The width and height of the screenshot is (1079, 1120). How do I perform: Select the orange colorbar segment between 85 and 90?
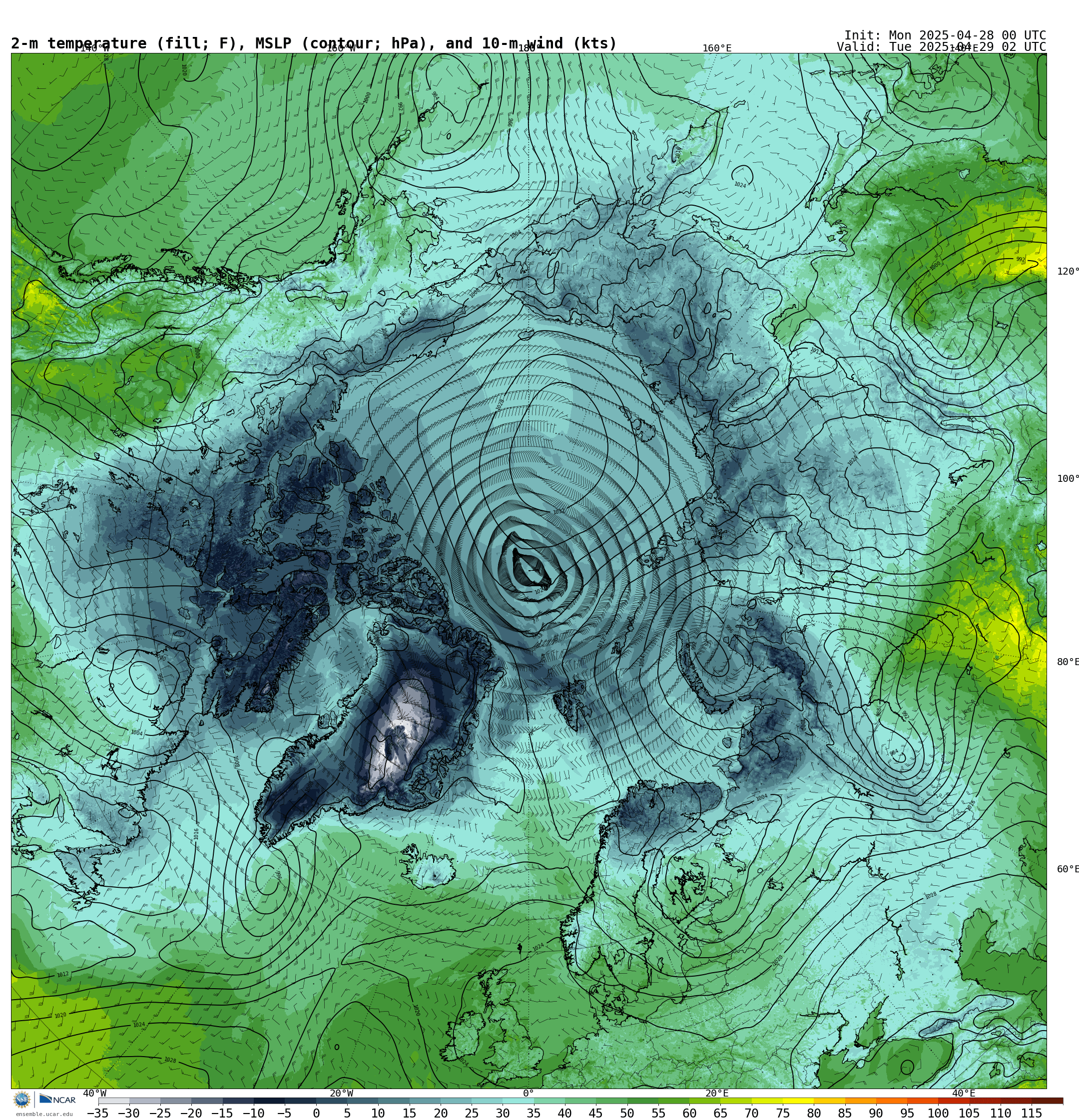tap(860, 1101)
